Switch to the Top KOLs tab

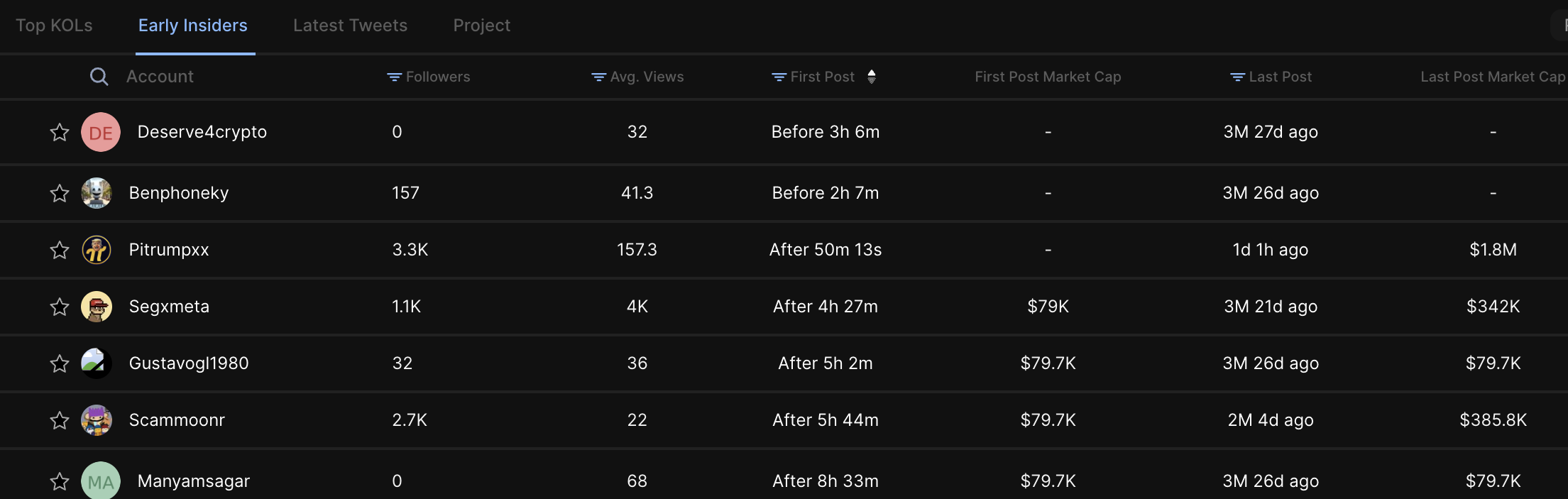tap(54, 26)
